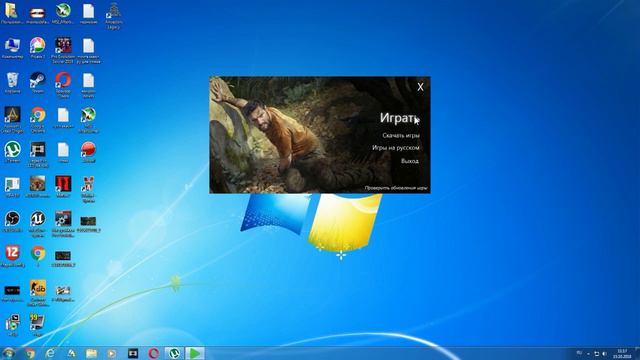Open the clock and date in the taskbar
Screen dimensions: 640x360
tap(622, 353)
